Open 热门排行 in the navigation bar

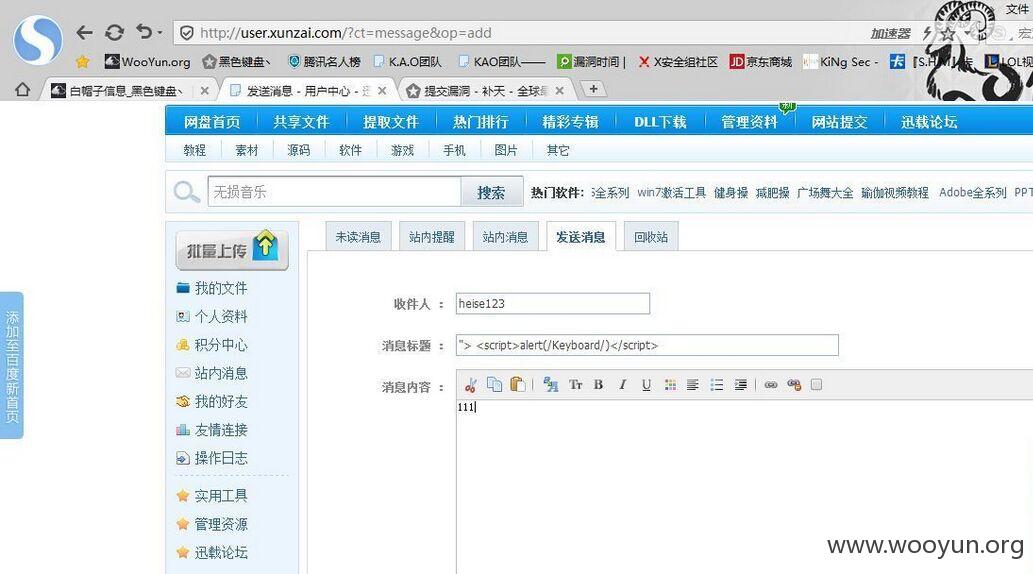coord(480,122)
